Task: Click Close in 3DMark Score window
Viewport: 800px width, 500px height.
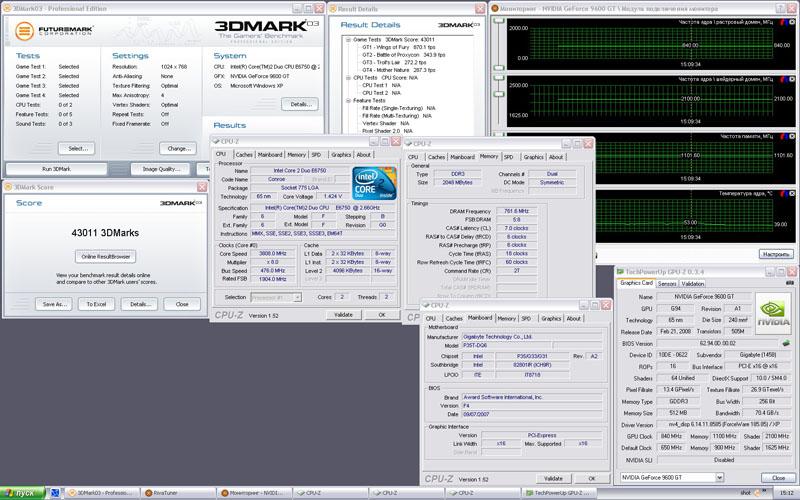Action: pos(182,304)
